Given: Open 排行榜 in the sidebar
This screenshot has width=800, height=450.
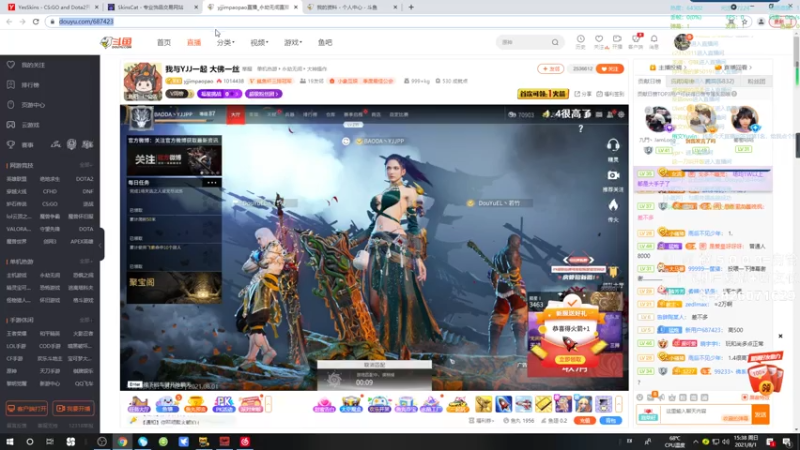Looking at the screenshot, I should [30, 85].
